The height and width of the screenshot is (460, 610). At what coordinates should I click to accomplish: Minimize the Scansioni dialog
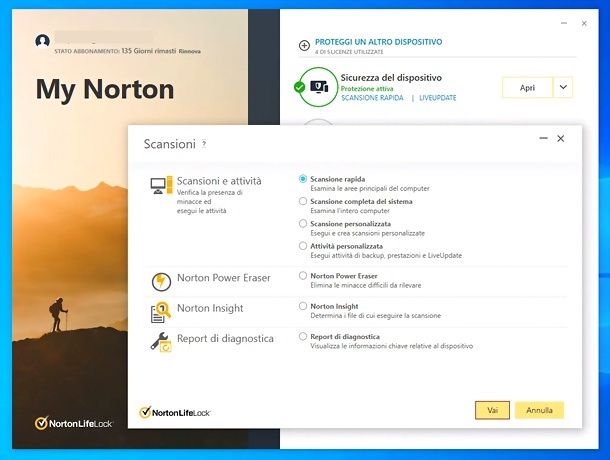(x=543, y=138)
